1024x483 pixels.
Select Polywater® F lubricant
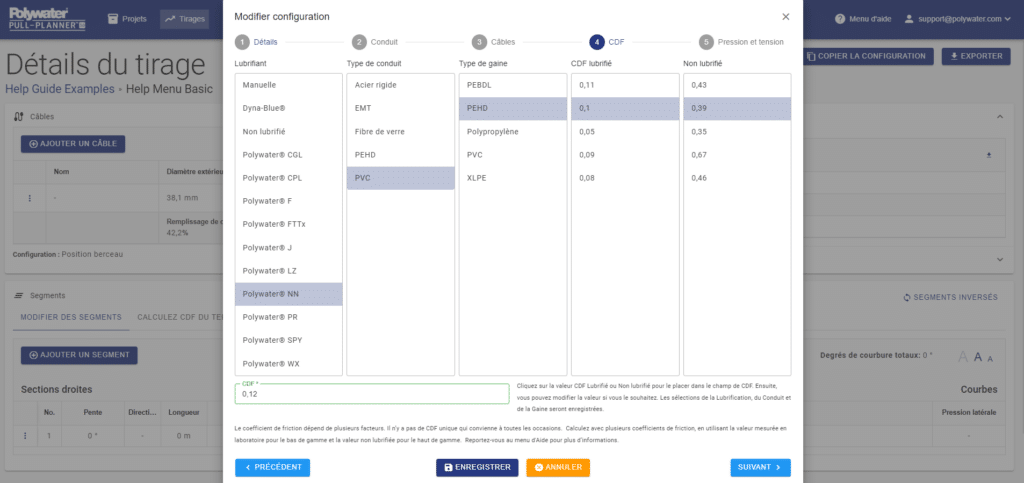pyautogui.click(x=289, y=201)
